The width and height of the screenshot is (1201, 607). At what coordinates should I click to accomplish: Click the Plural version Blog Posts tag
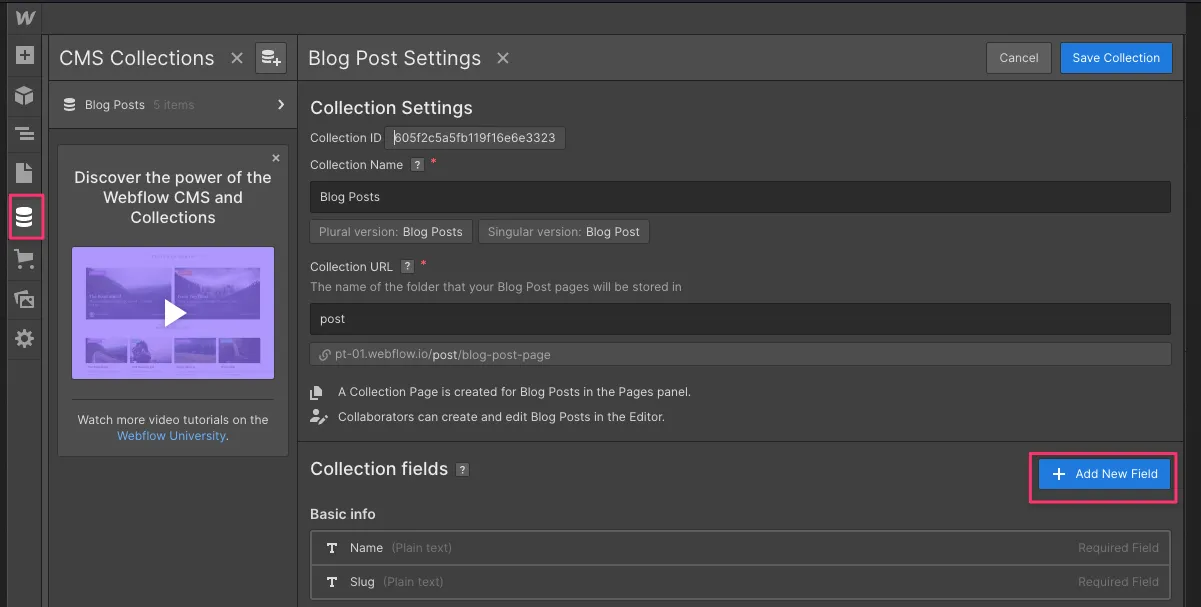(x=391, y=231)
